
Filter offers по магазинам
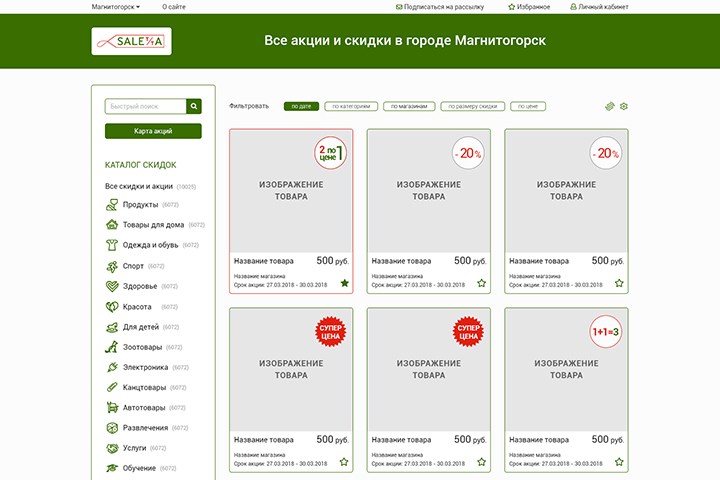click(x=409, y=106)
